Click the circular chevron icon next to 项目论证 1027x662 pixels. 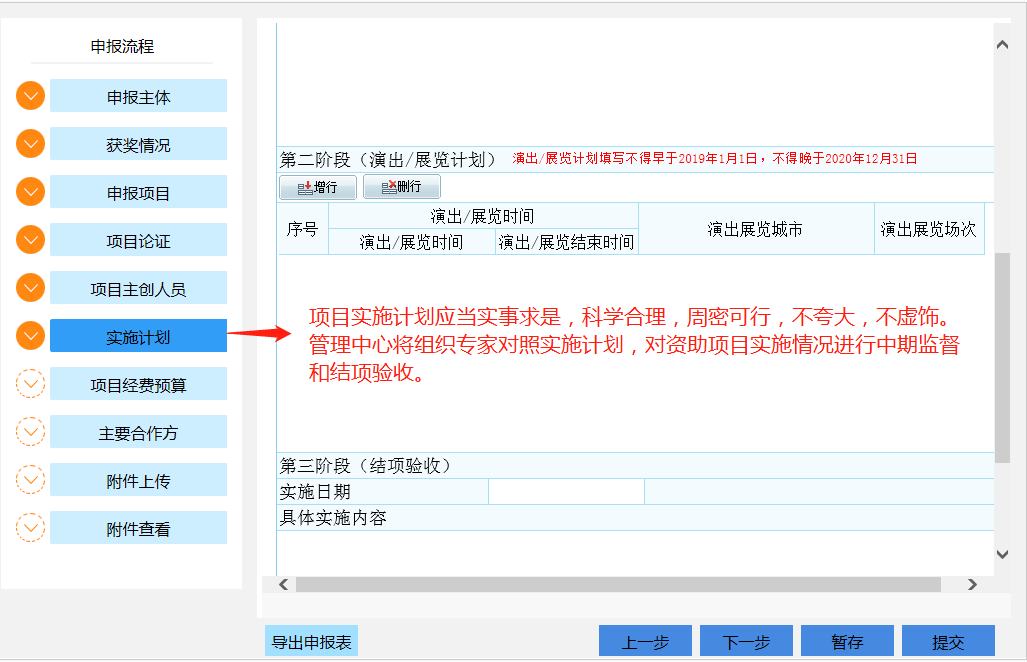[29, 239]
